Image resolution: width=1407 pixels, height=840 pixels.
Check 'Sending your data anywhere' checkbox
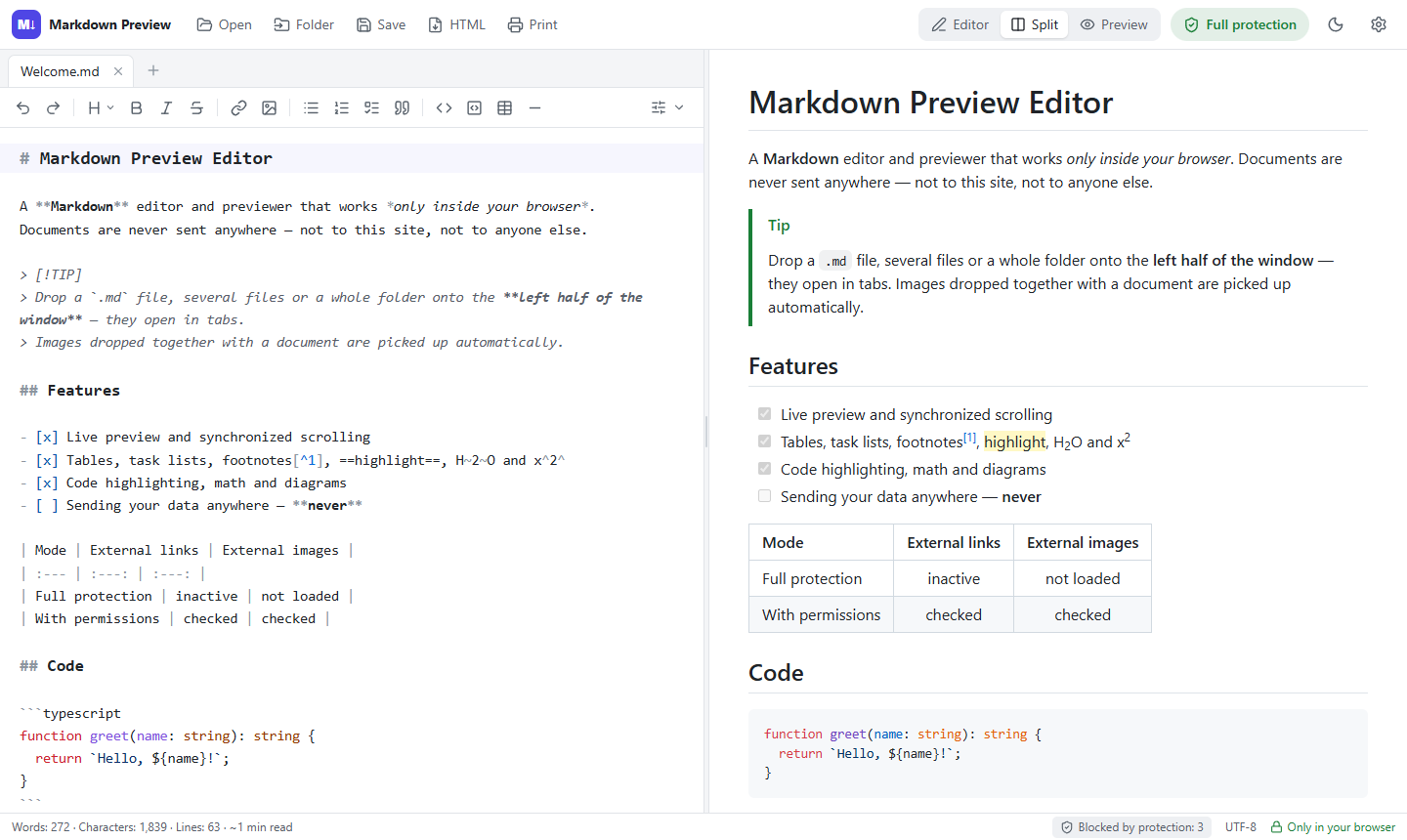point(765,496)
